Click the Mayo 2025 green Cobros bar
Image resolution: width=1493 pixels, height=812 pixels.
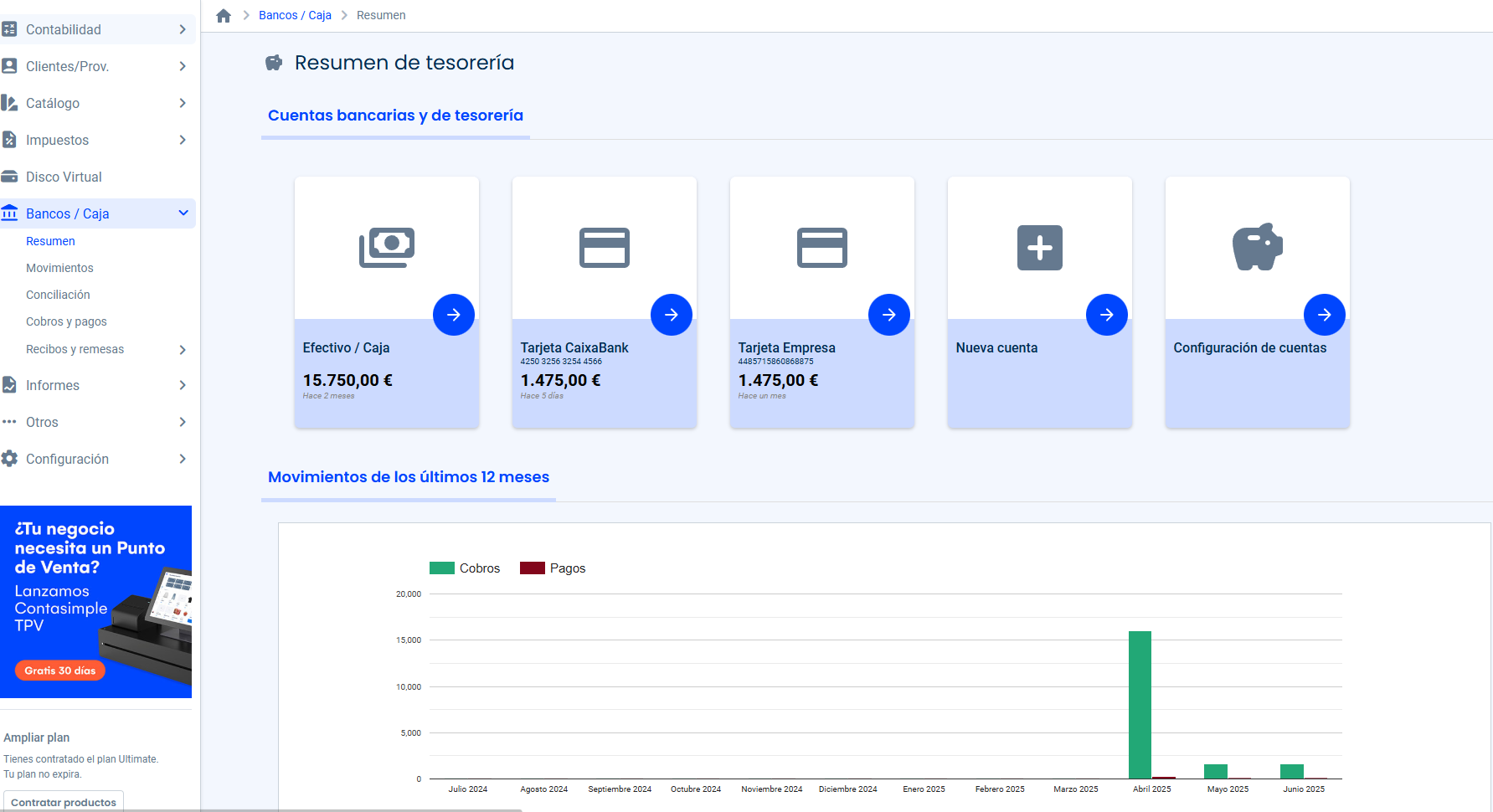1216,772
